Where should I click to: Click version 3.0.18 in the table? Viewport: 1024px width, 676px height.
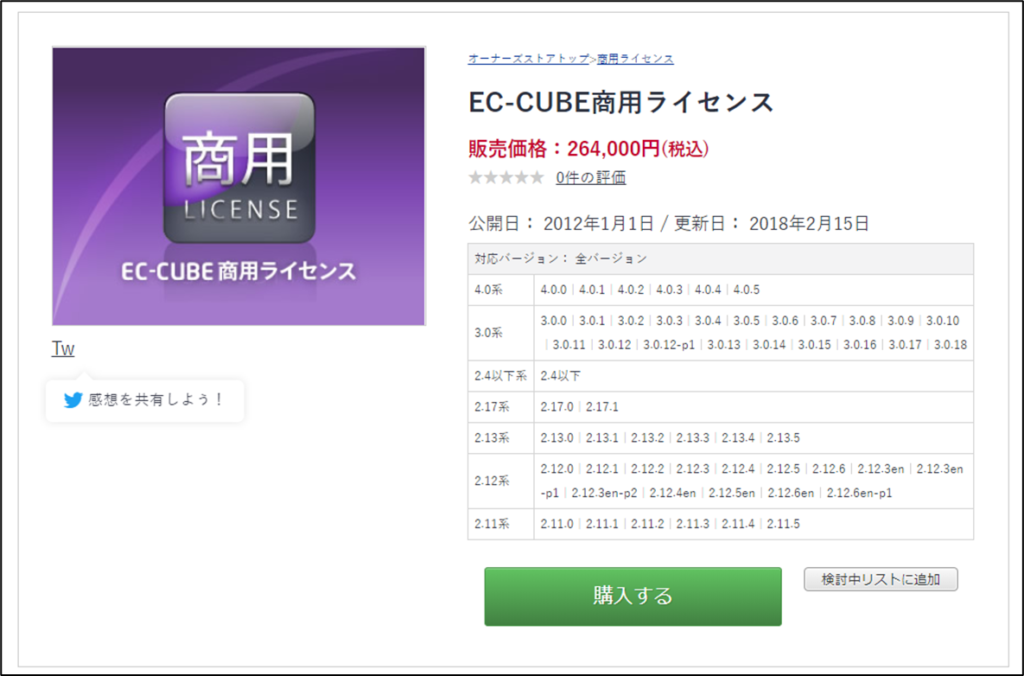[951, 344]
